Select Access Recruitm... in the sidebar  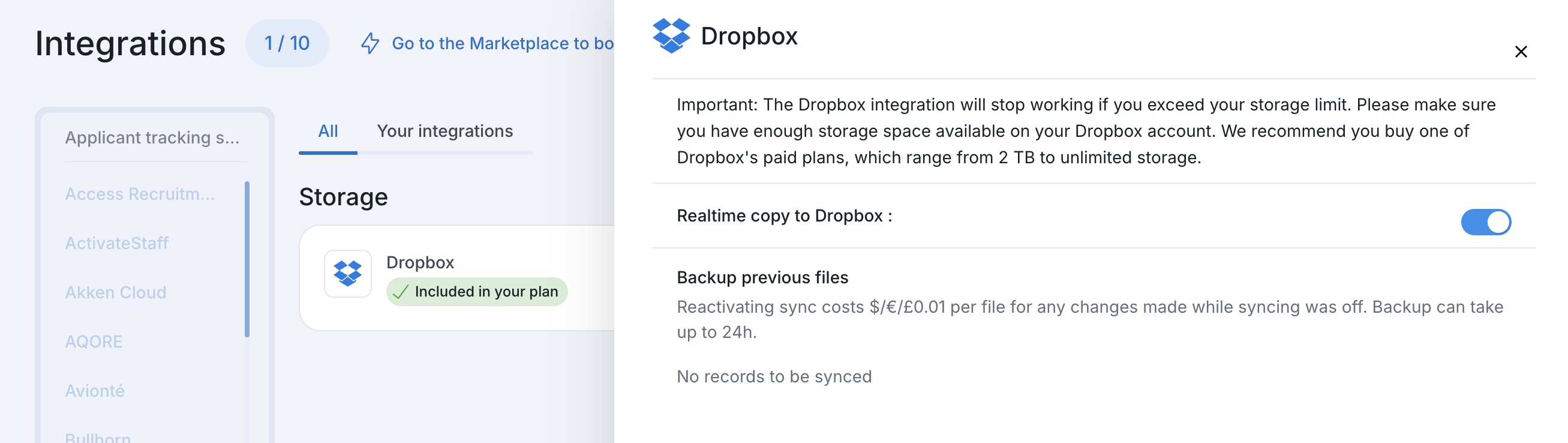pyautogui.click(x=140, y=194)
